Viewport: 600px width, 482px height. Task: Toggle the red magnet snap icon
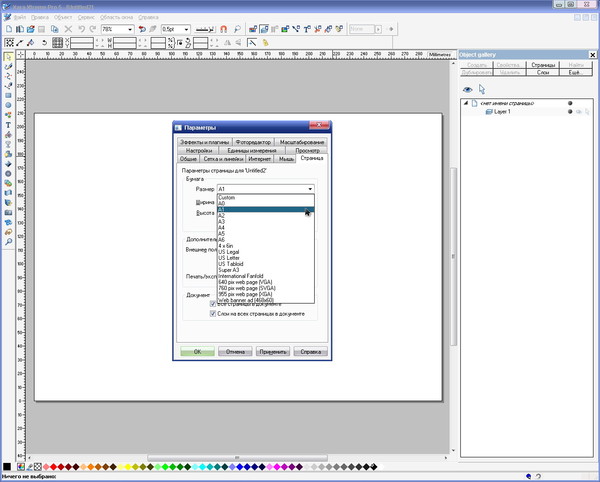(224, 29)
